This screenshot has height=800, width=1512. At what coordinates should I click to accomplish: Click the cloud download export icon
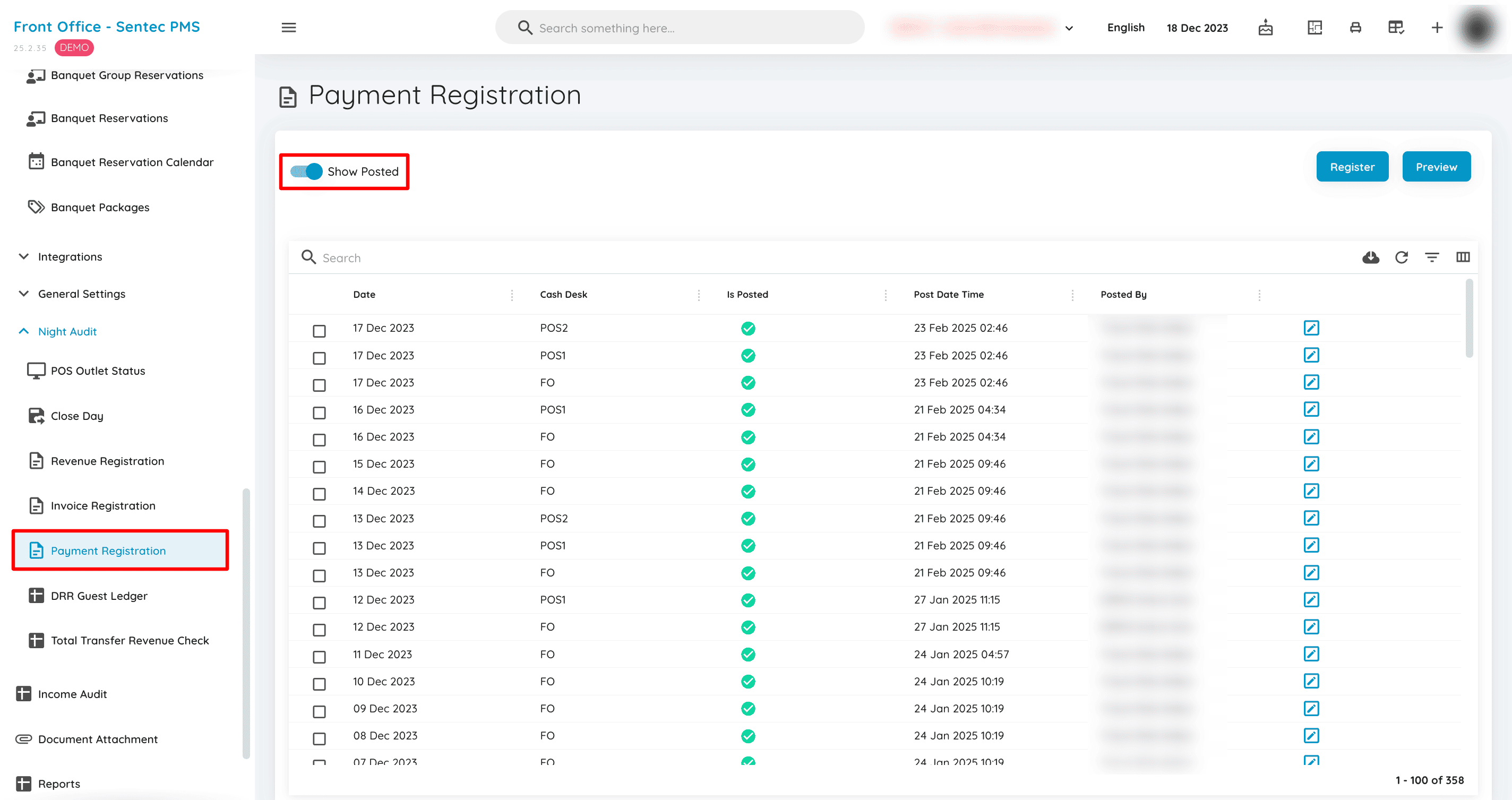[1371, 257]
